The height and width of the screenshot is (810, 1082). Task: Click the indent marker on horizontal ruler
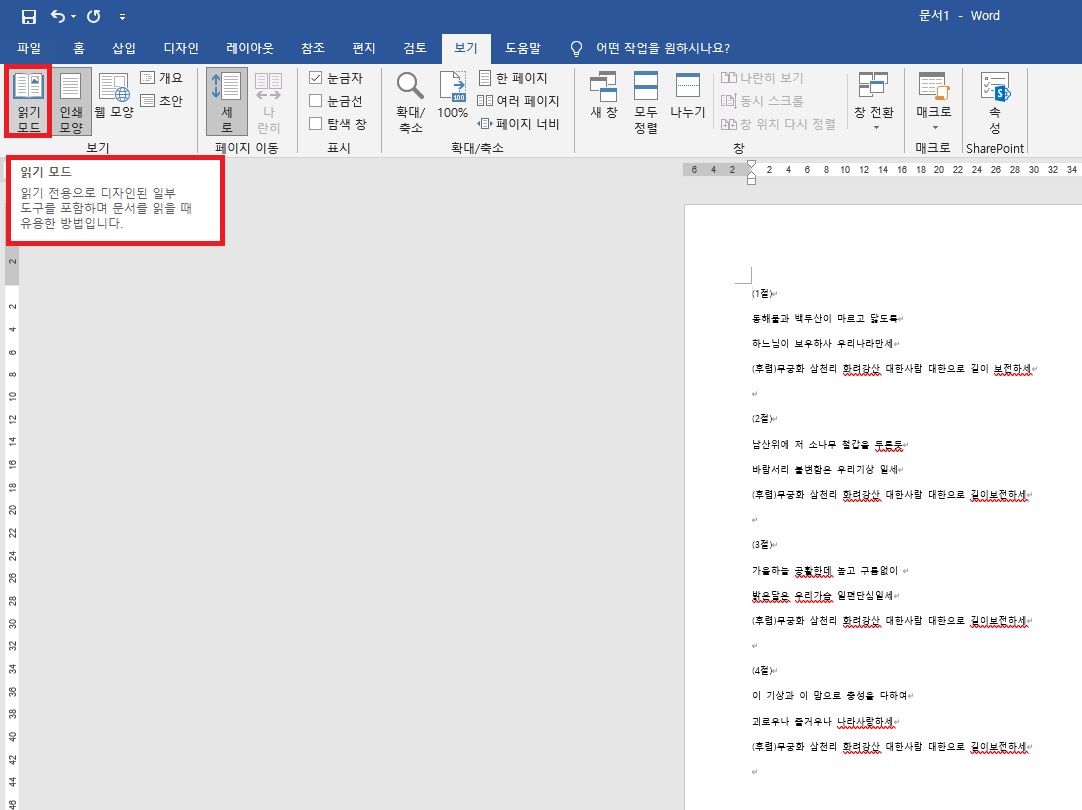(751, 172)
